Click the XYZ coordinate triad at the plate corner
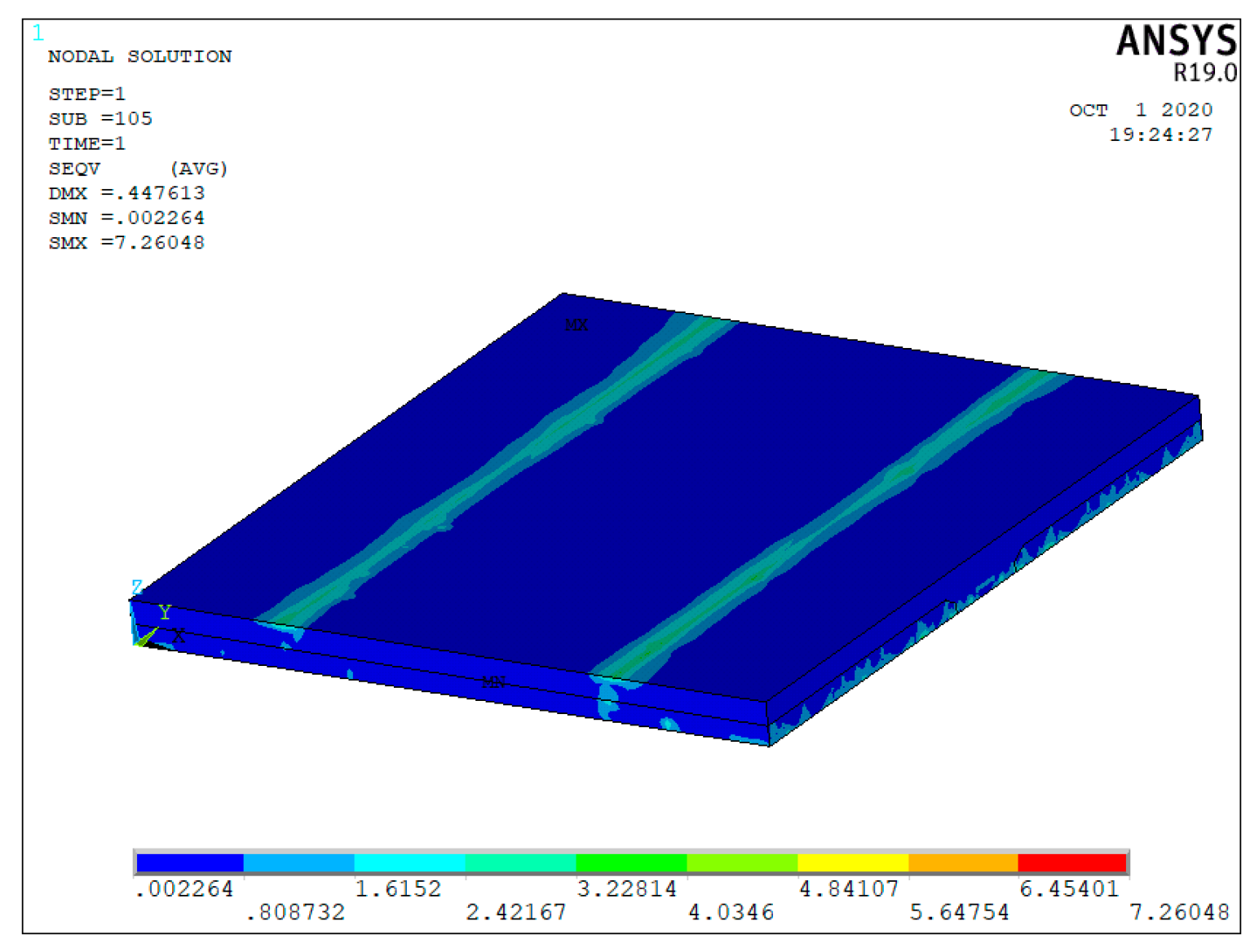1259x952 pixels. click(157, 616)
